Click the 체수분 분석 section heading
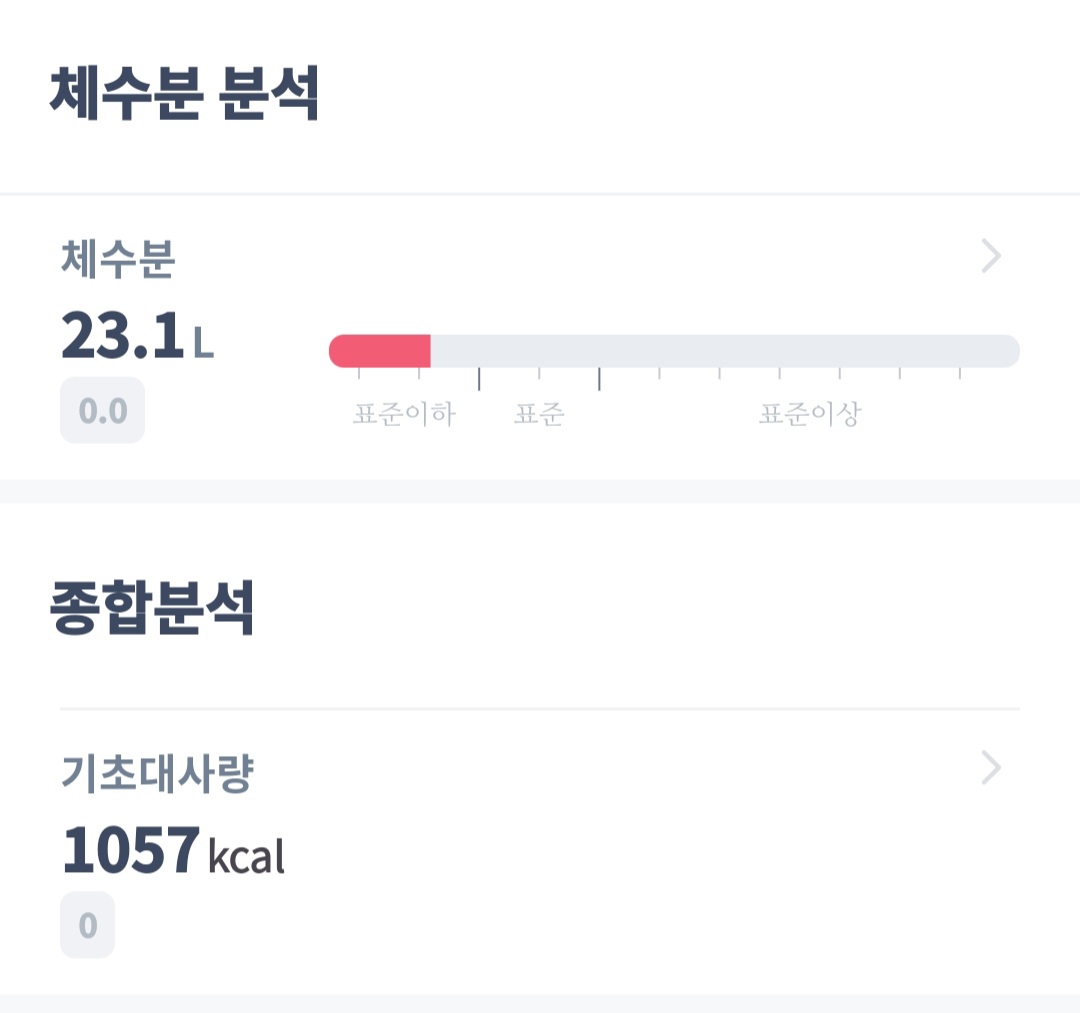Viewport: 1080px width, 1013px height. [x=184, y=93]
